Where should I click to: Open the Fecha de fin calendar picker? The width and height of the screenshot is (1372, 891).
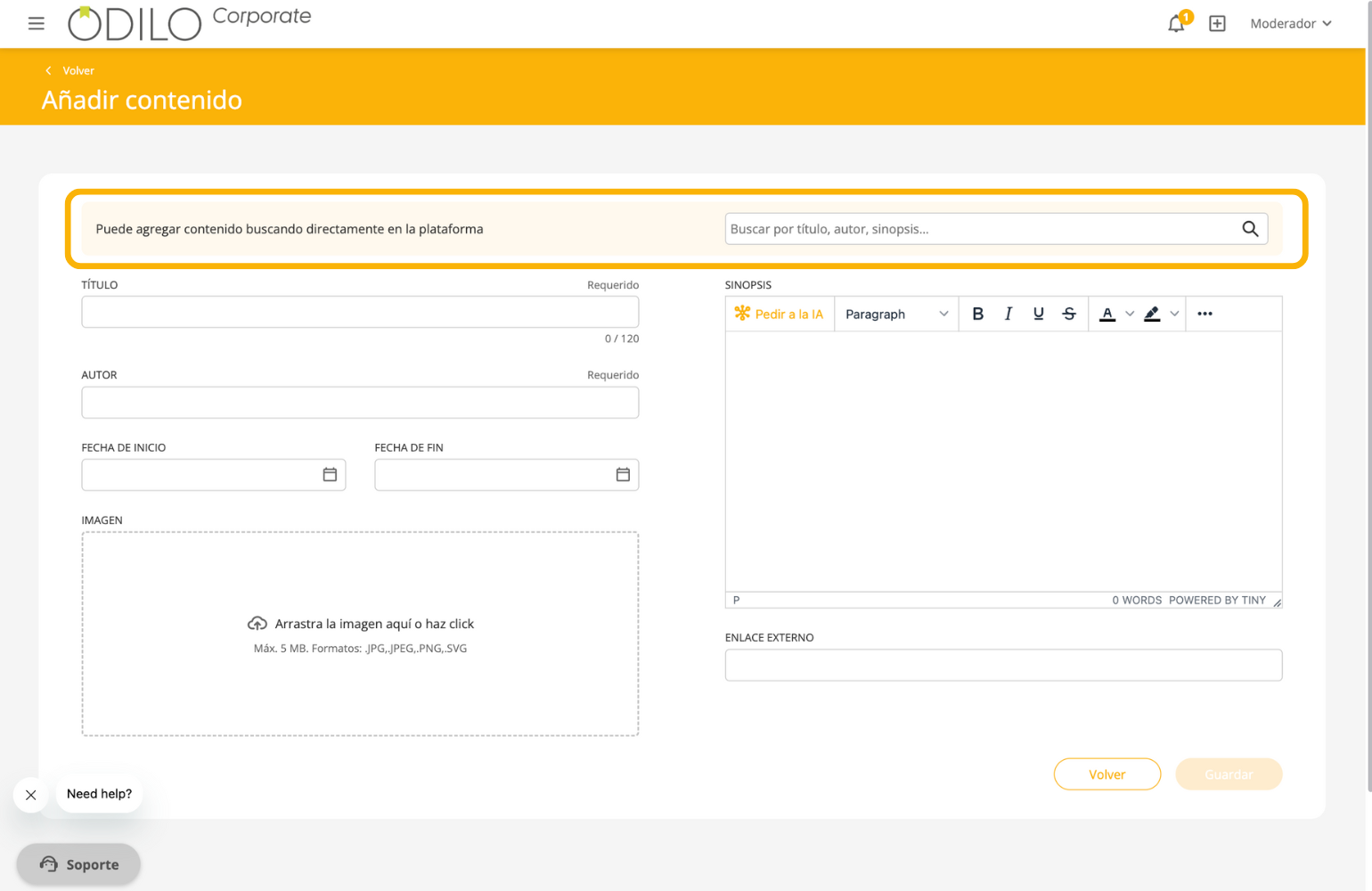point(623,475)
